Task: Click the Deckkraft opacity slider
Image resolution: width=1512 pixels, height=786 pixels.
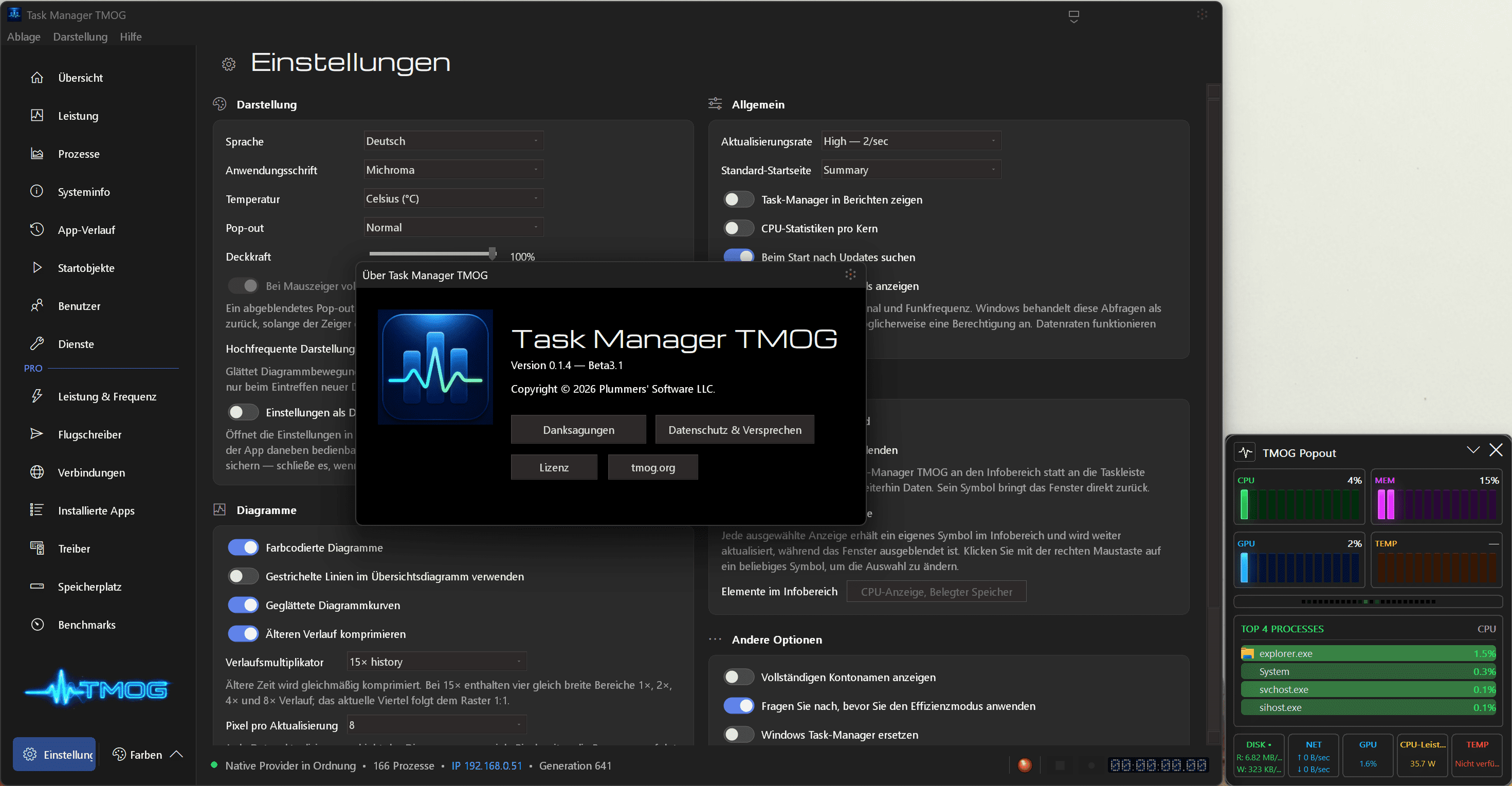Action: tap(432, 253)
